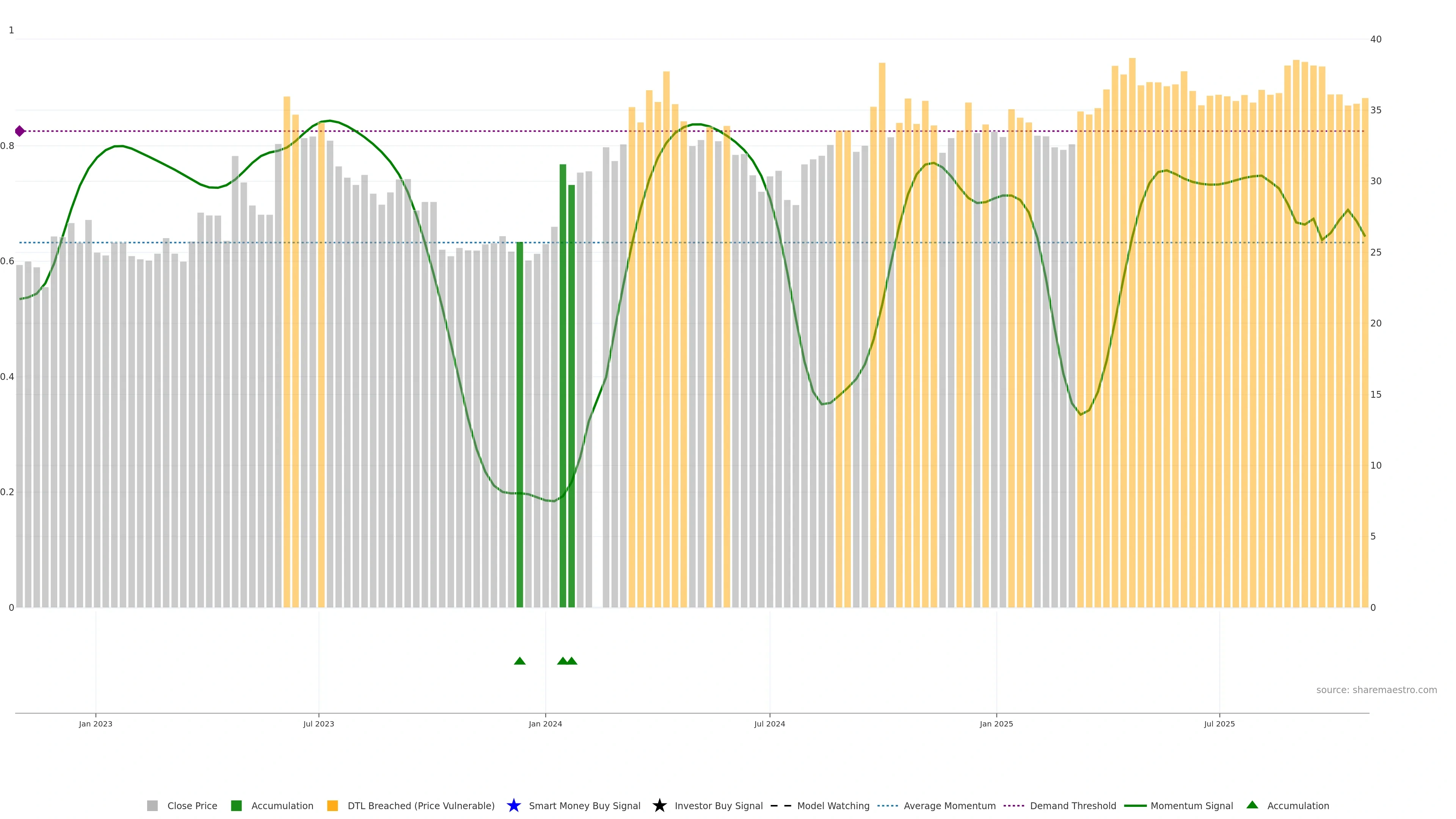Click the orange DTL Breached swatch
This screenshot has height=819, width=1456.
tap(333, 806)
